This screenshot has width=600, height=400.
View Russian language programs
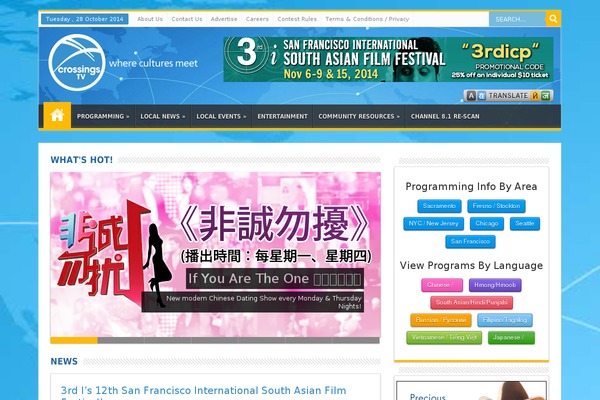441,320
